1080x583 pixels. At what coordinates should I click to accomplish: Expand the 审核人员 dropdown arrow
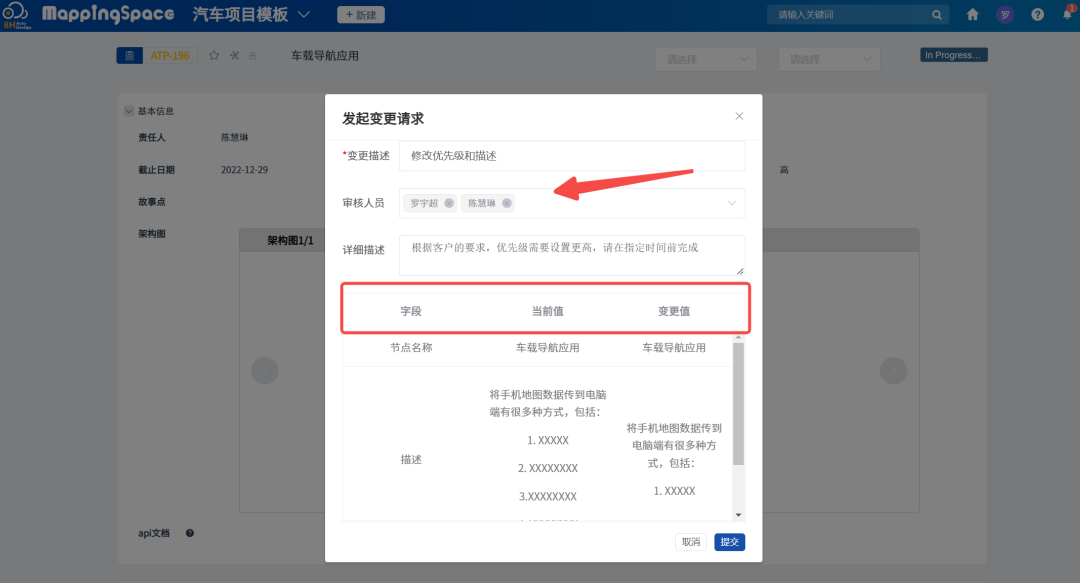click(732, 203)
